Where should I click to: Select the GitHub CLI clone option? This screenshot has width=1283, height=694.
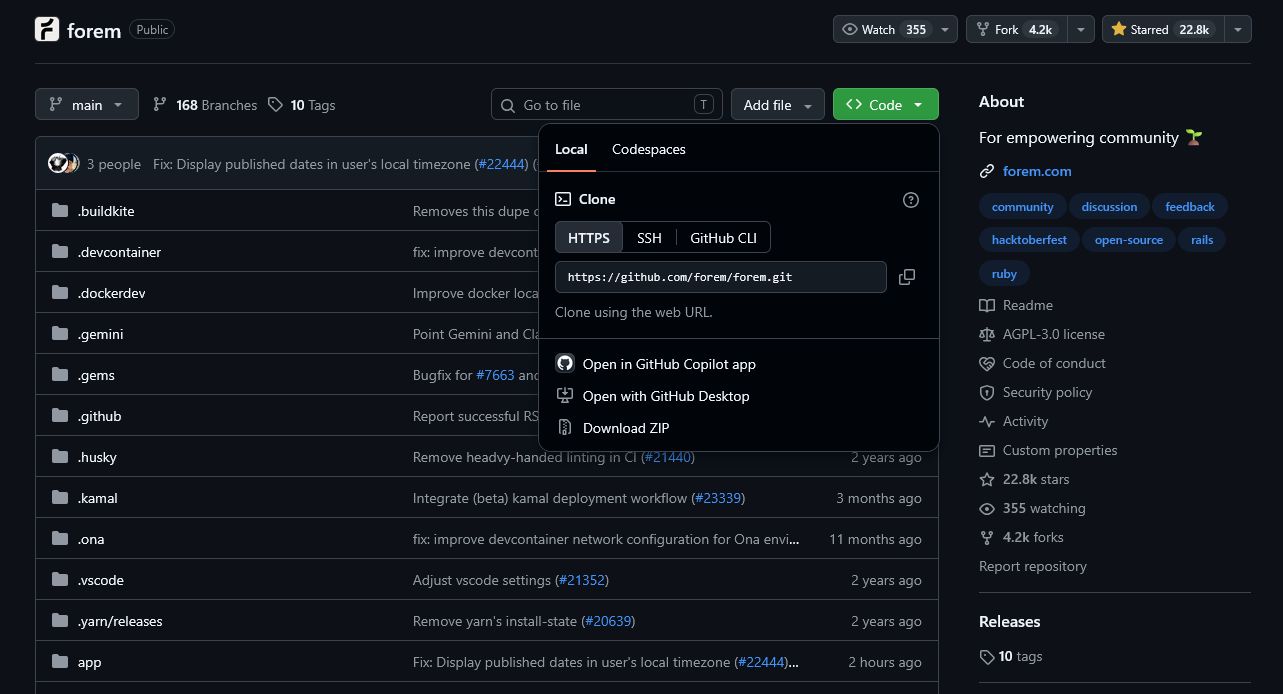tap(723, 238)
